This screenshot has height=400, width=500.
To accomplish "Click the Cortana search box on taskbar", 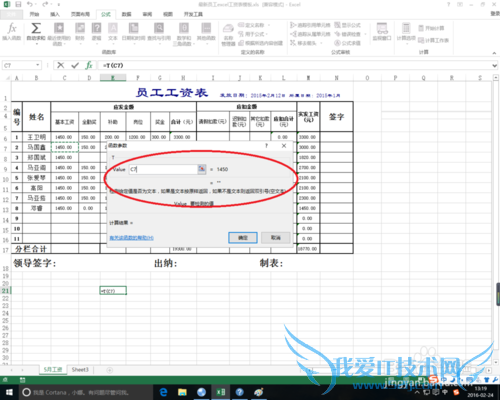I will point(85,392).
